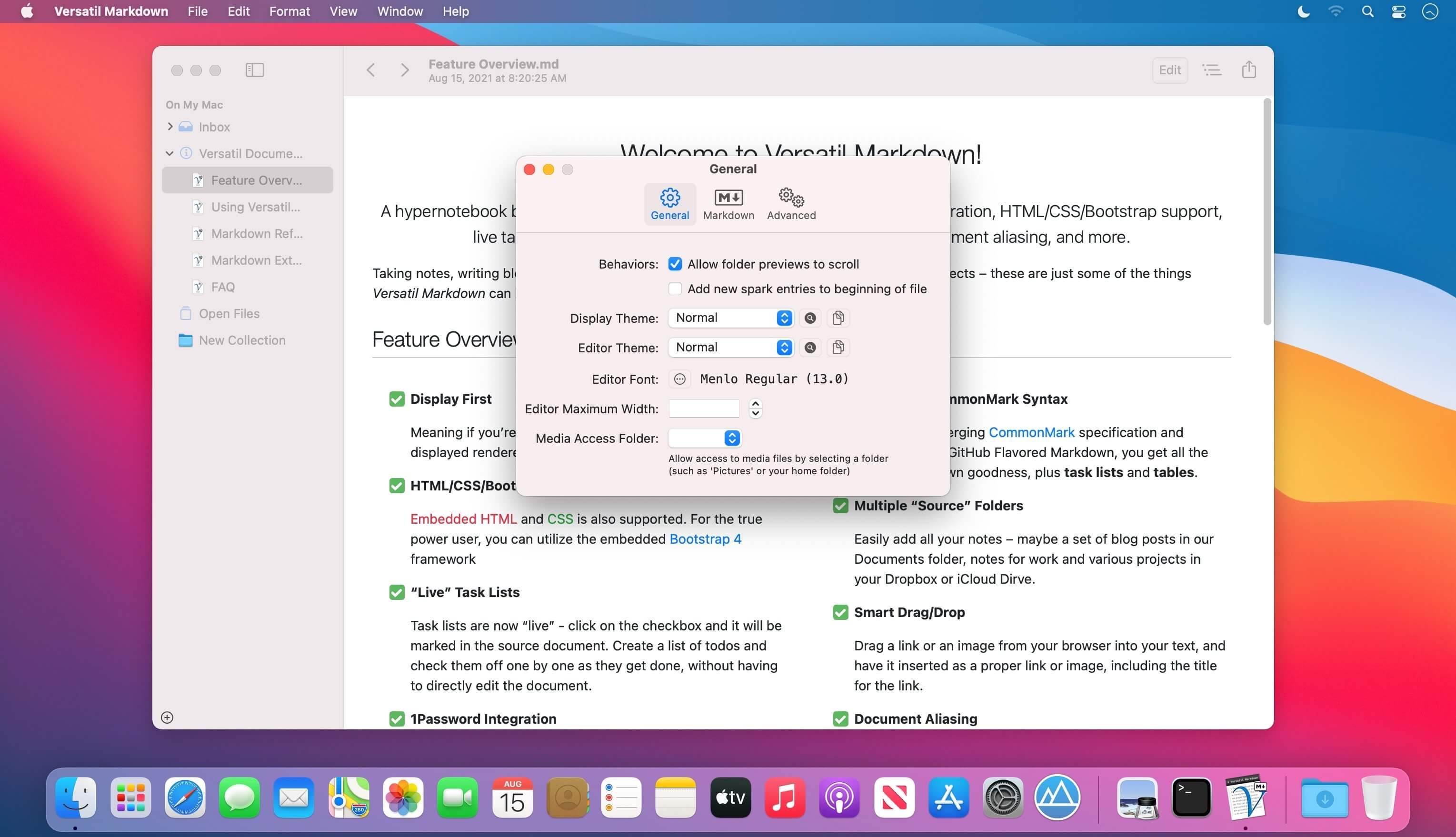Switch to the Advanced preferences tab

(x=791, y=204)
